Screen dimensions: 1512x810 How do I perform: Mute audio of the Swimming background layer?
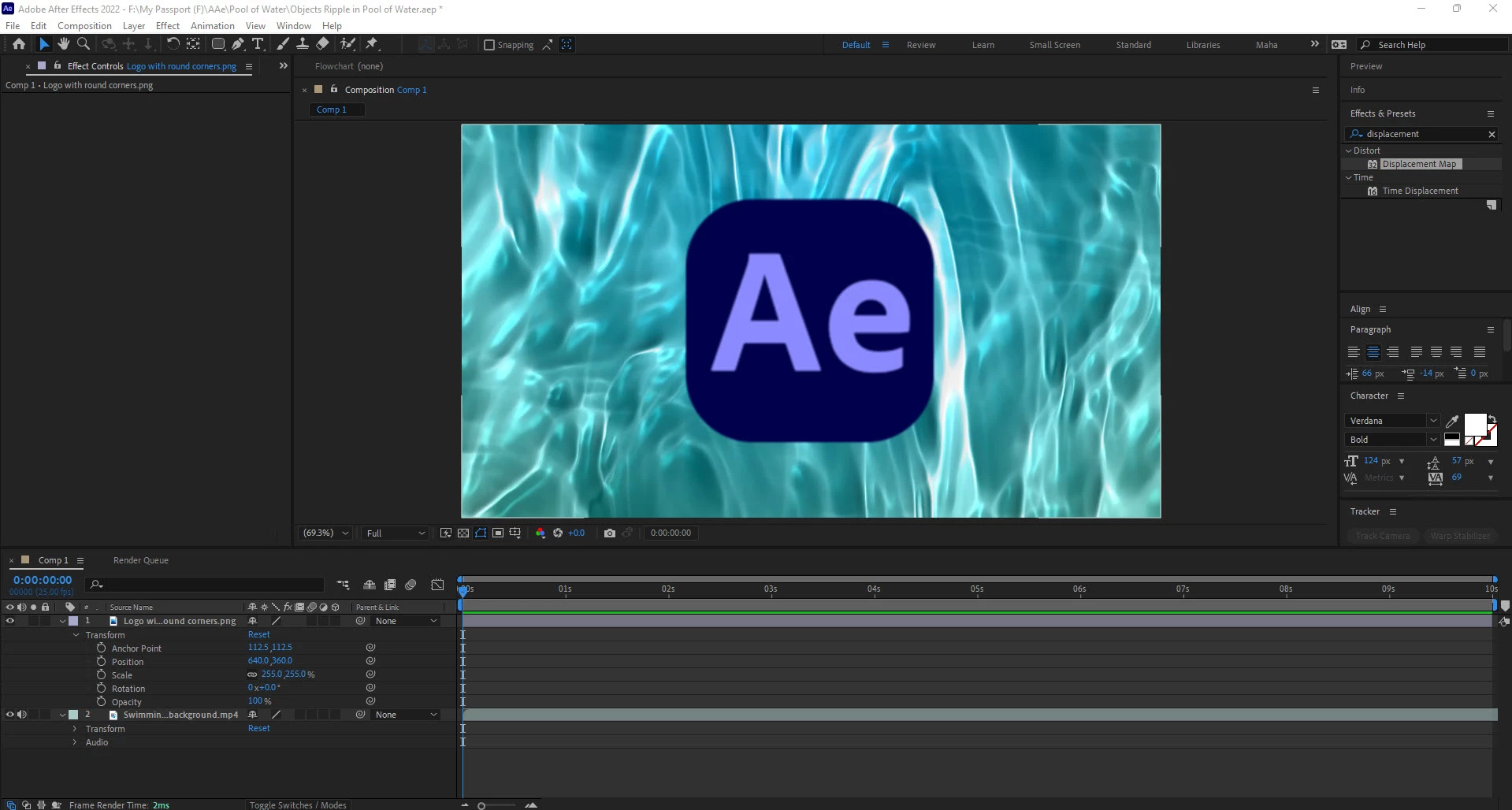point(22,715)
